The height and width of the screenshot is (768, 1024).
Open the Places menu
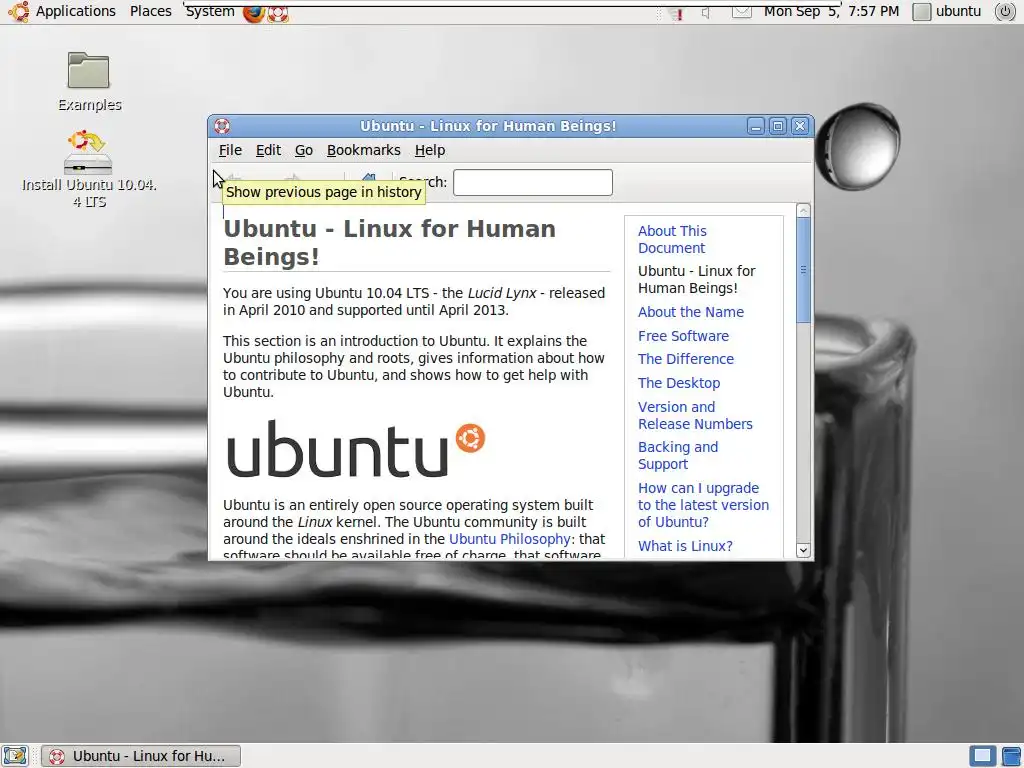tap(150, 11)
